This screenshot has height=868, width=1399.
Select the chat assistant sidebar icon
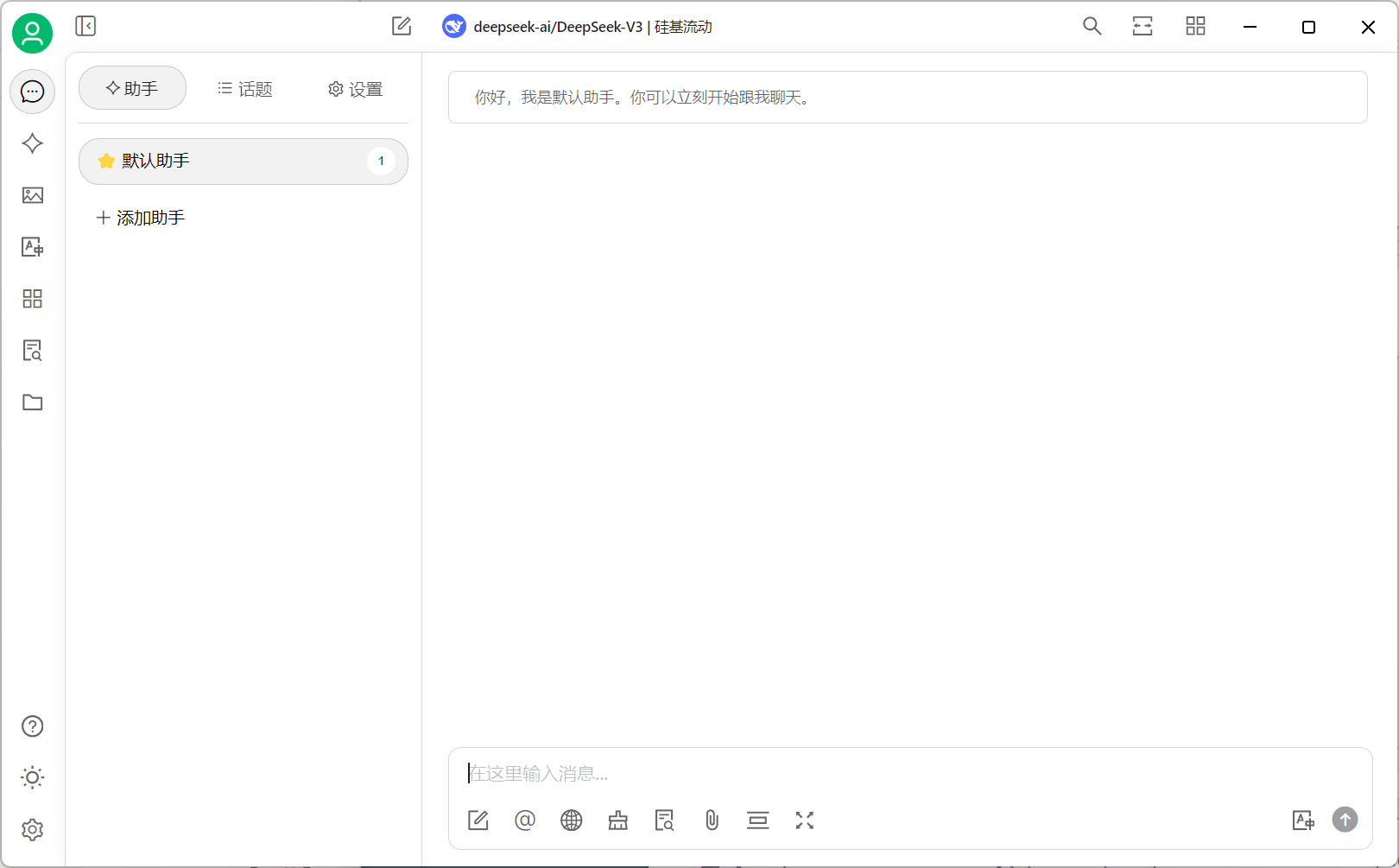32,92
